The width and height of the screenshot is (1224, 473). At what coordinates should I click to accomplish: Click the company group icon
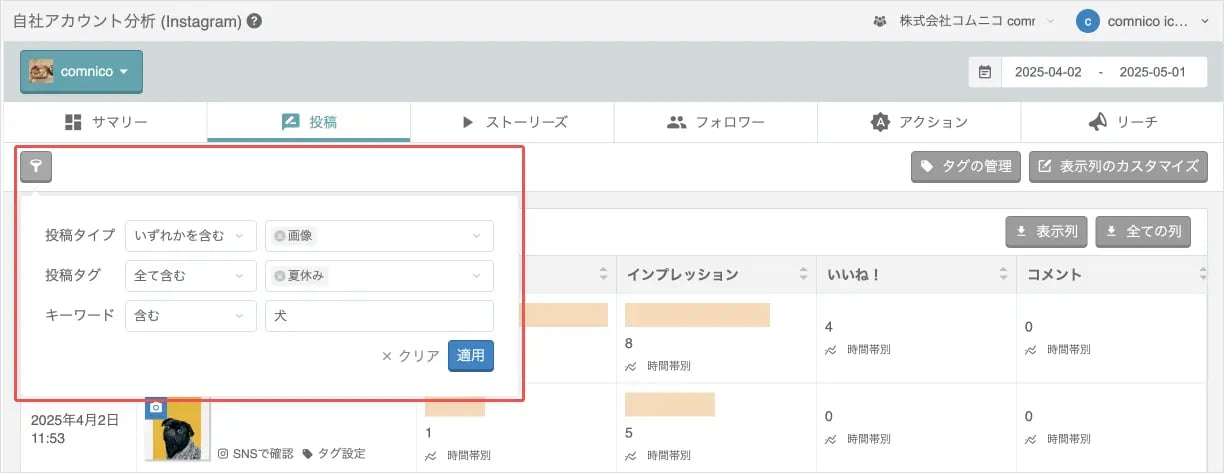pos(880,20)
